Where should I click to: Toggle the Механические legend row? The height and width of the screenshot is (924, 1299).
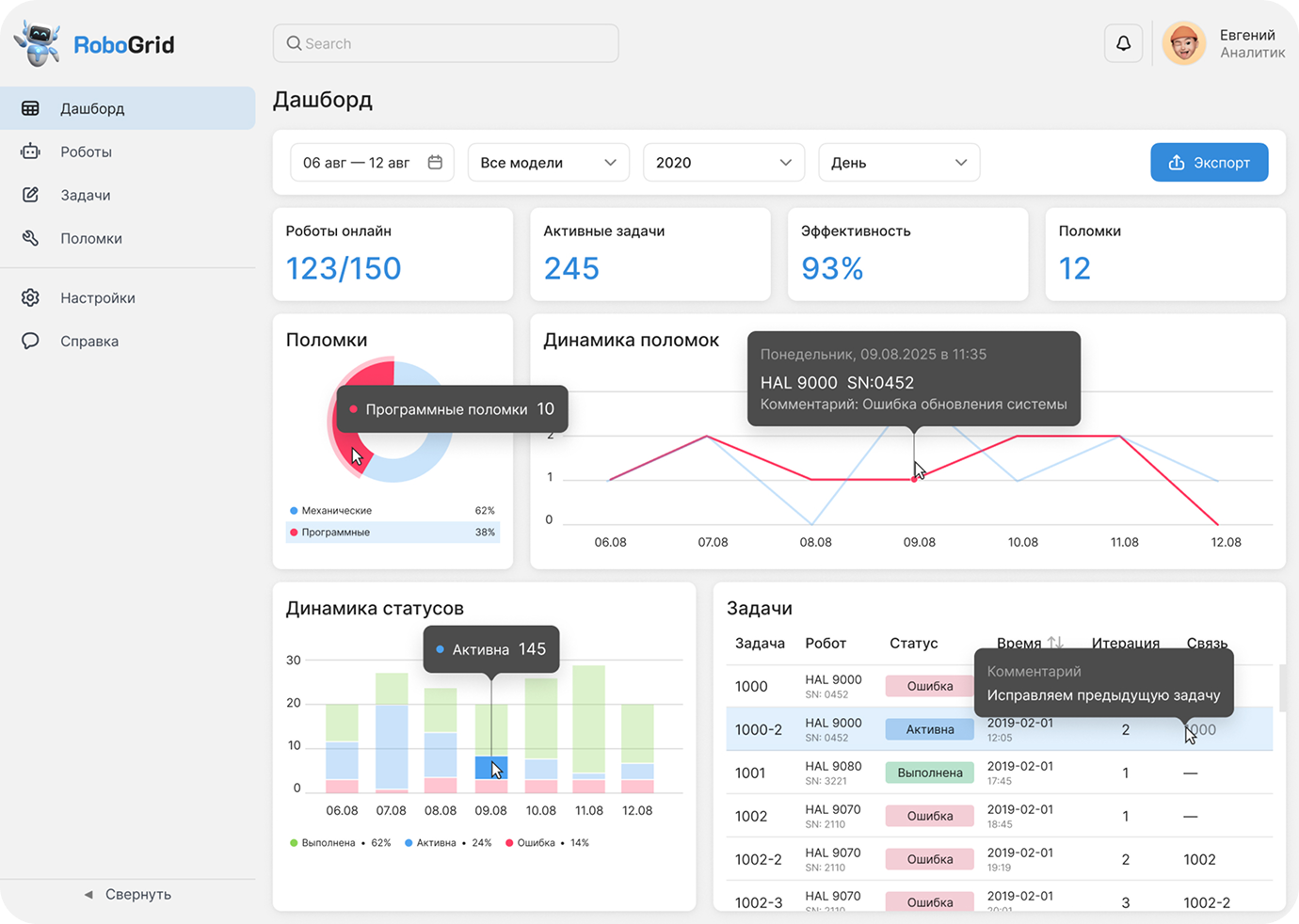tap(393, 511)
